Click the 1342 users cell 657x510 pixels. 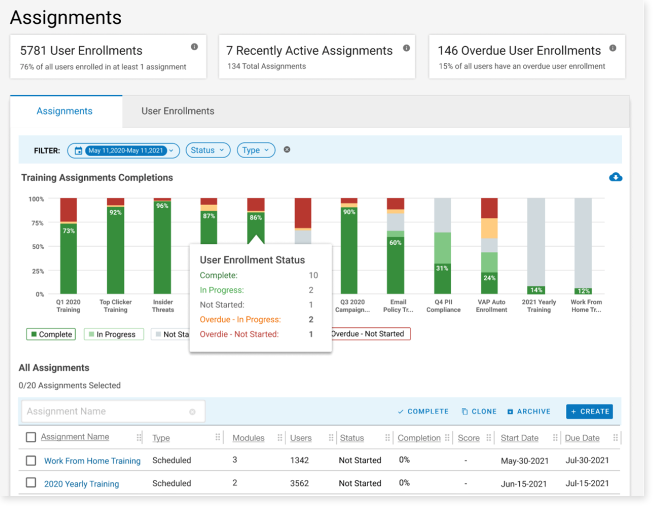coord(300,460)
